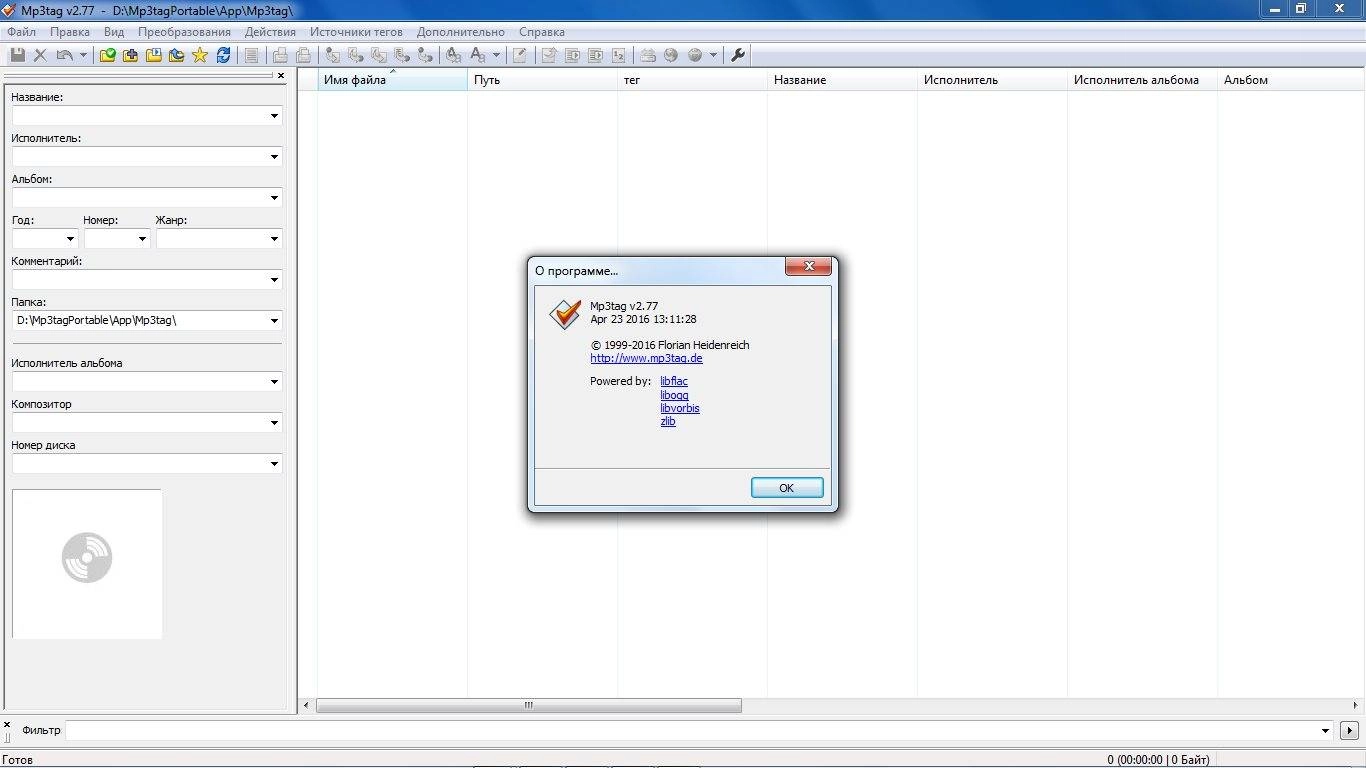Expand the Название field dropdown
The height and width of the screenshot is (768, 1366).
[274, 116]
